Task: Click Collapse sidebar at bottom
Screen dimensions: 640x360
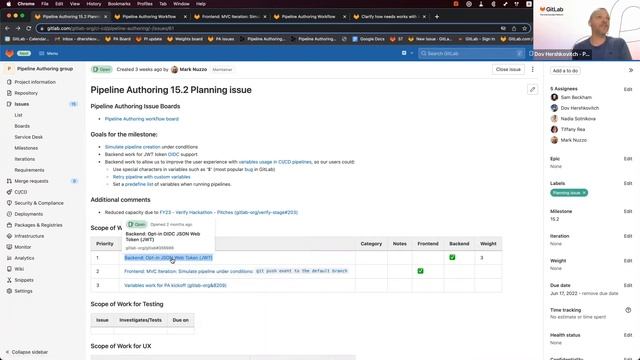Action: (27, 352)
